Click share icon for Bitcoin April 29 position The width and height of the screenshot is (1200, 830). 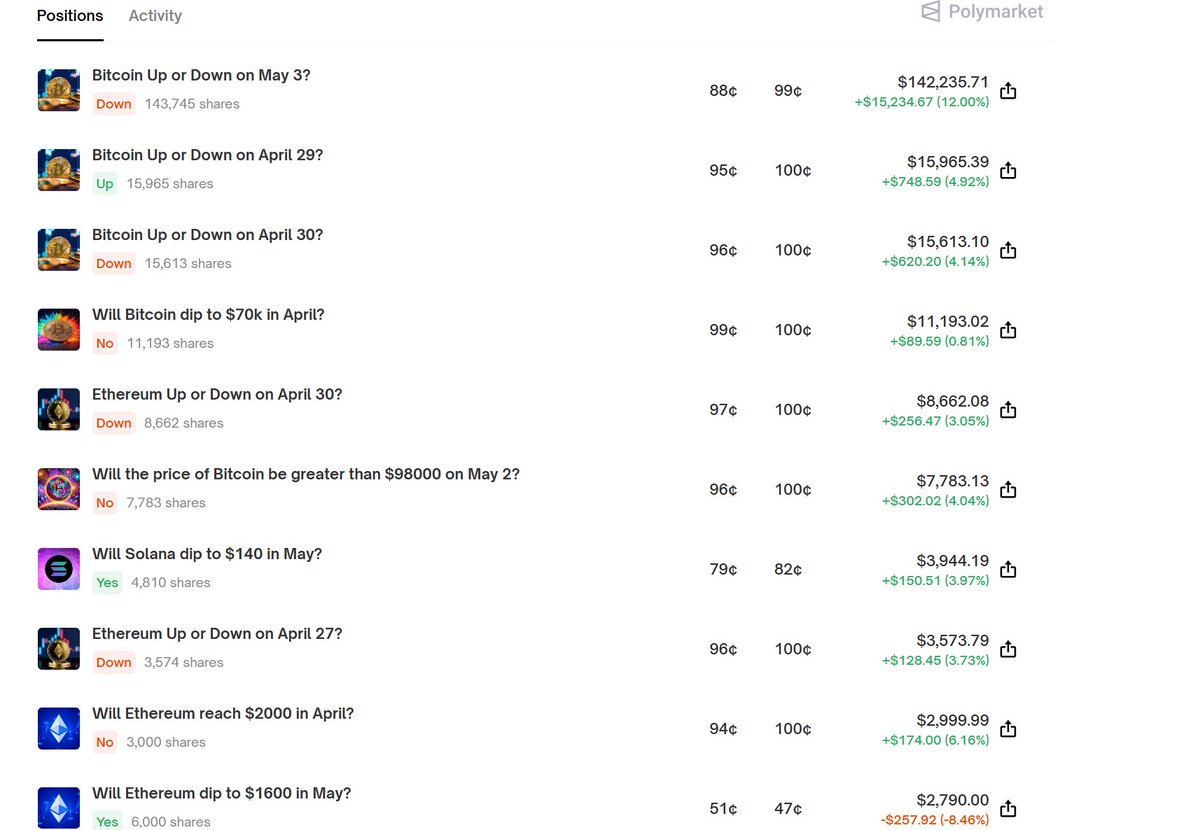(x=1008, y=171)
